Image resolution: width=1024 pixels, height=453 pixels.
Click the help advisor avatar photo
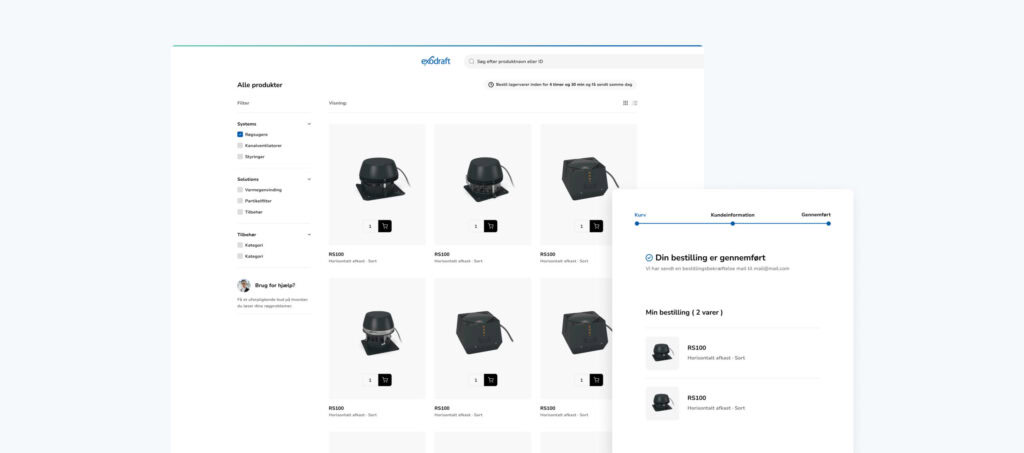point(243,285)
